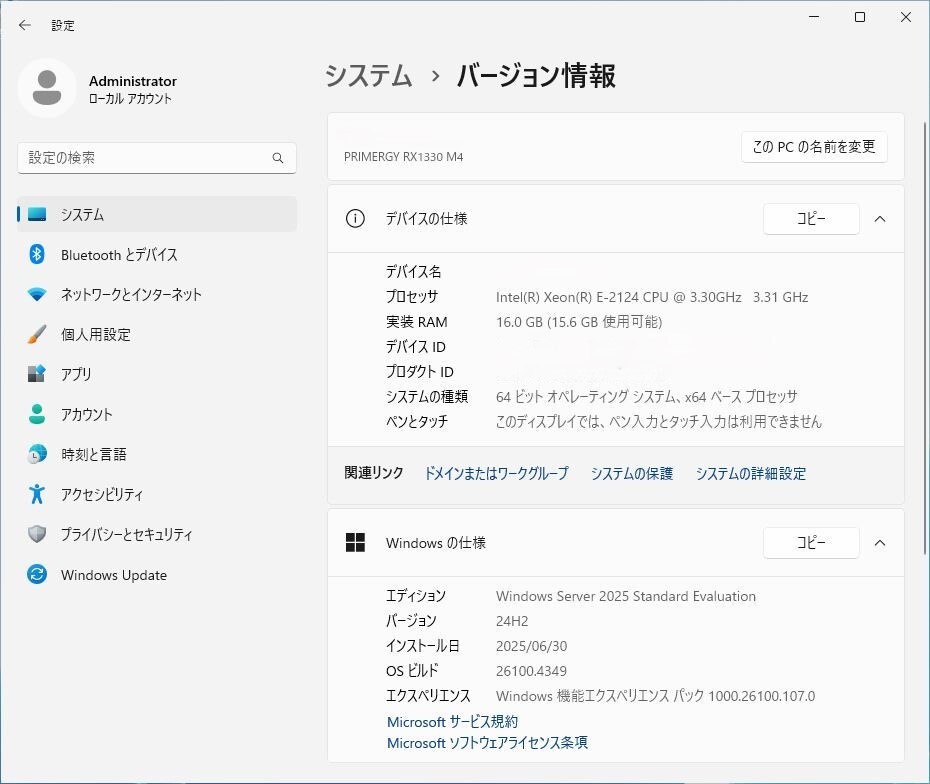Click the 設定の検索 search field
Screen dimensions: 930x784
(x=157, y=158)
